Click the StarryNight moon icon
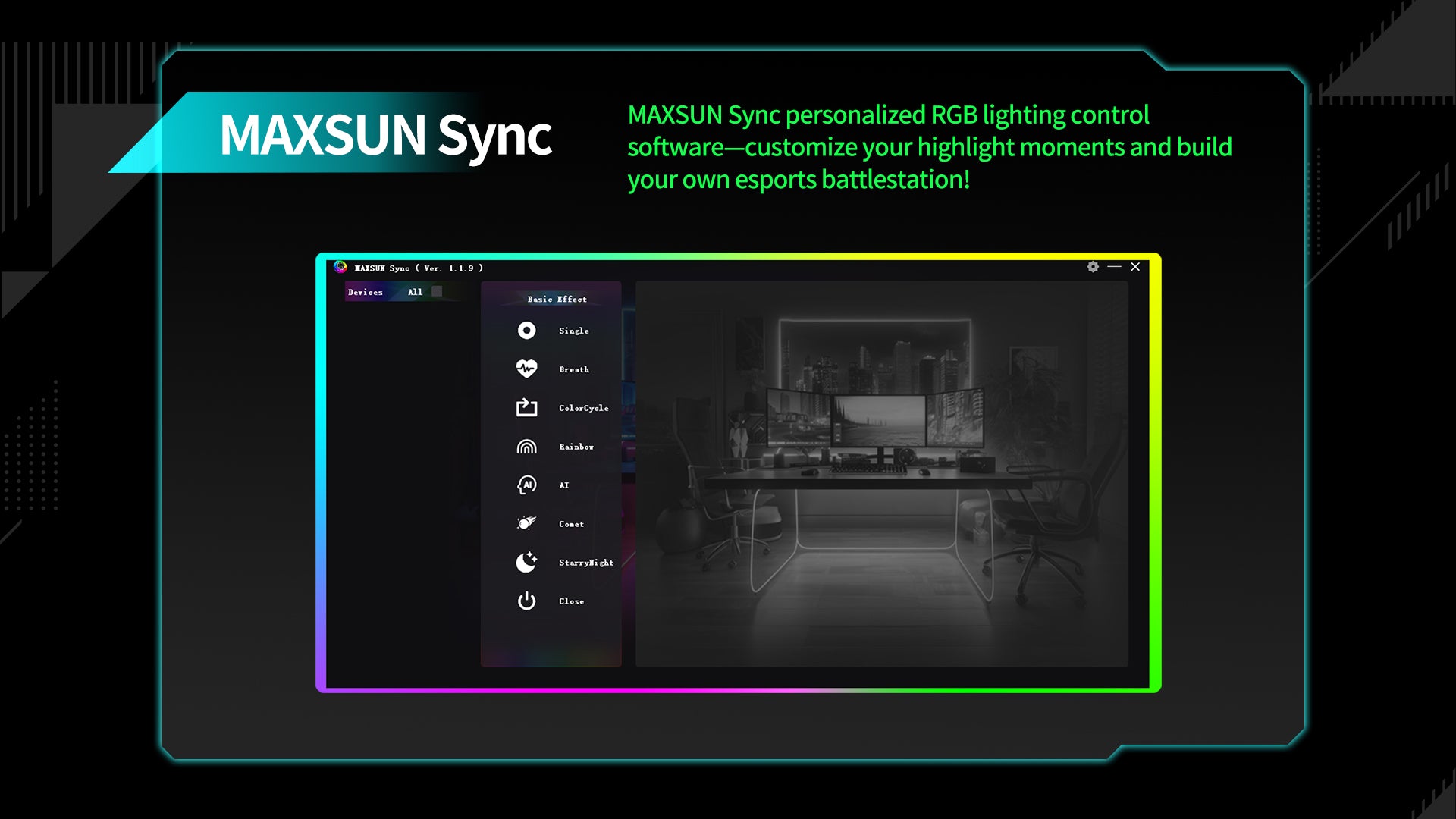The height and width of the screenshot is (819, 1456). (x=526, y=562)
